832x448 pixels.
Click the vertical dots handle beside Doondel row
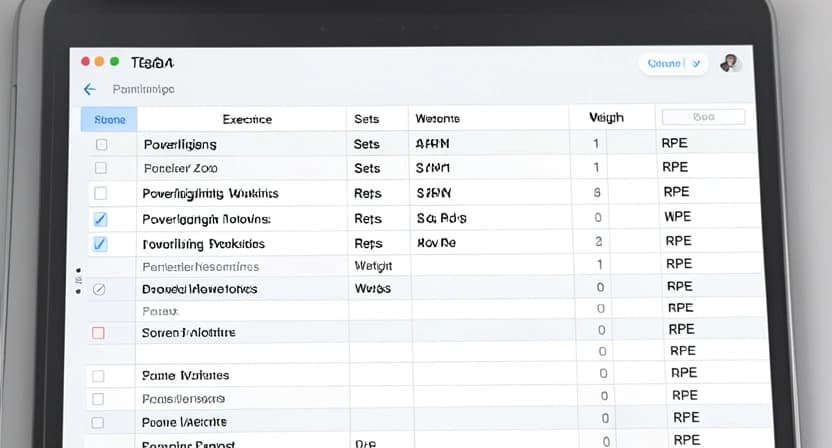tap(79, 281)
